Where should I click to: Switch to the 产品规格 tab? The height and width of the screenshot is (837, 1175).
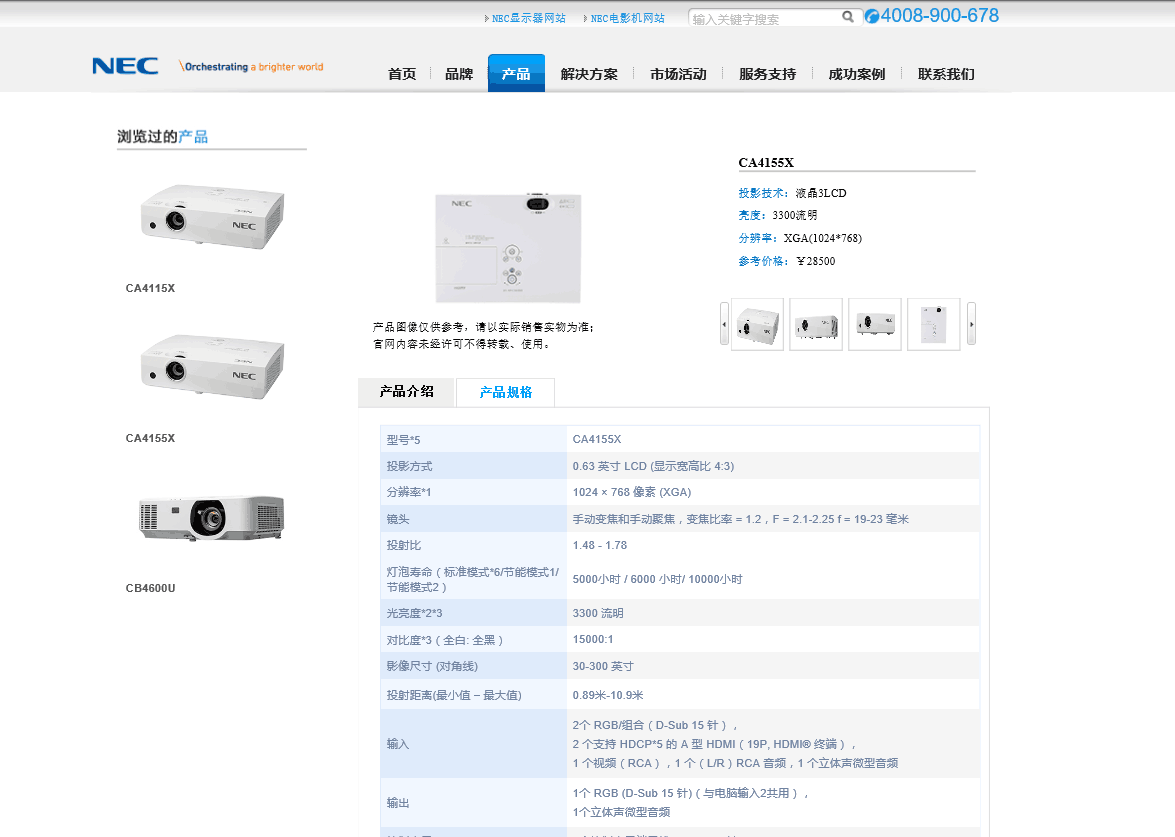coord(505,392)
